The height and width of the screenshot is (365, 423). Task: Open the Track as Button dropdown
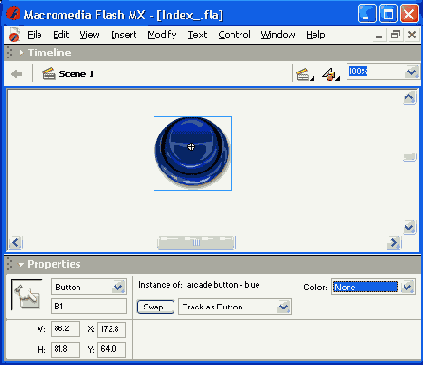(x=283, y=307)
